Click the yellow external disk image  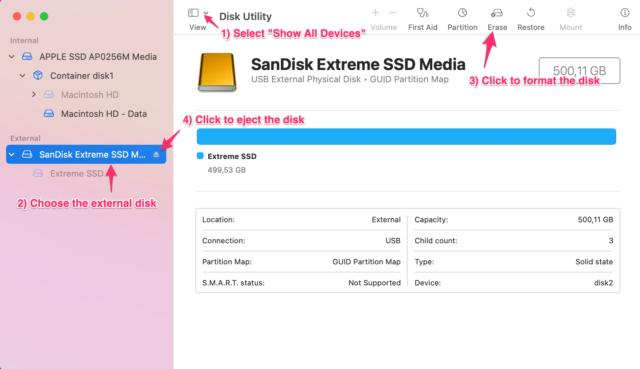217,72
